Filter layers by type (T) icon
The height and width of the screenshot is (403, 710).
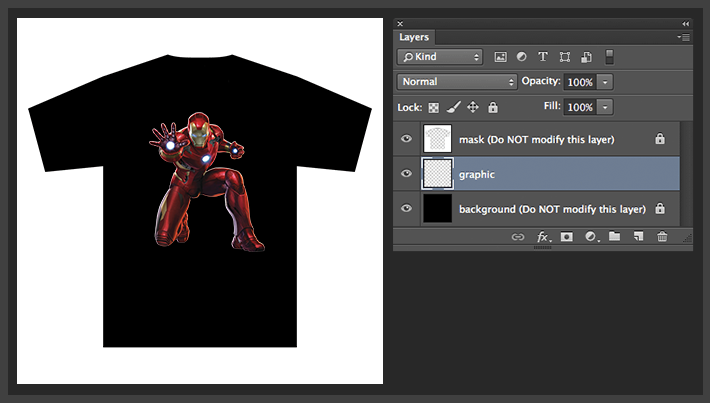[543, 57]
